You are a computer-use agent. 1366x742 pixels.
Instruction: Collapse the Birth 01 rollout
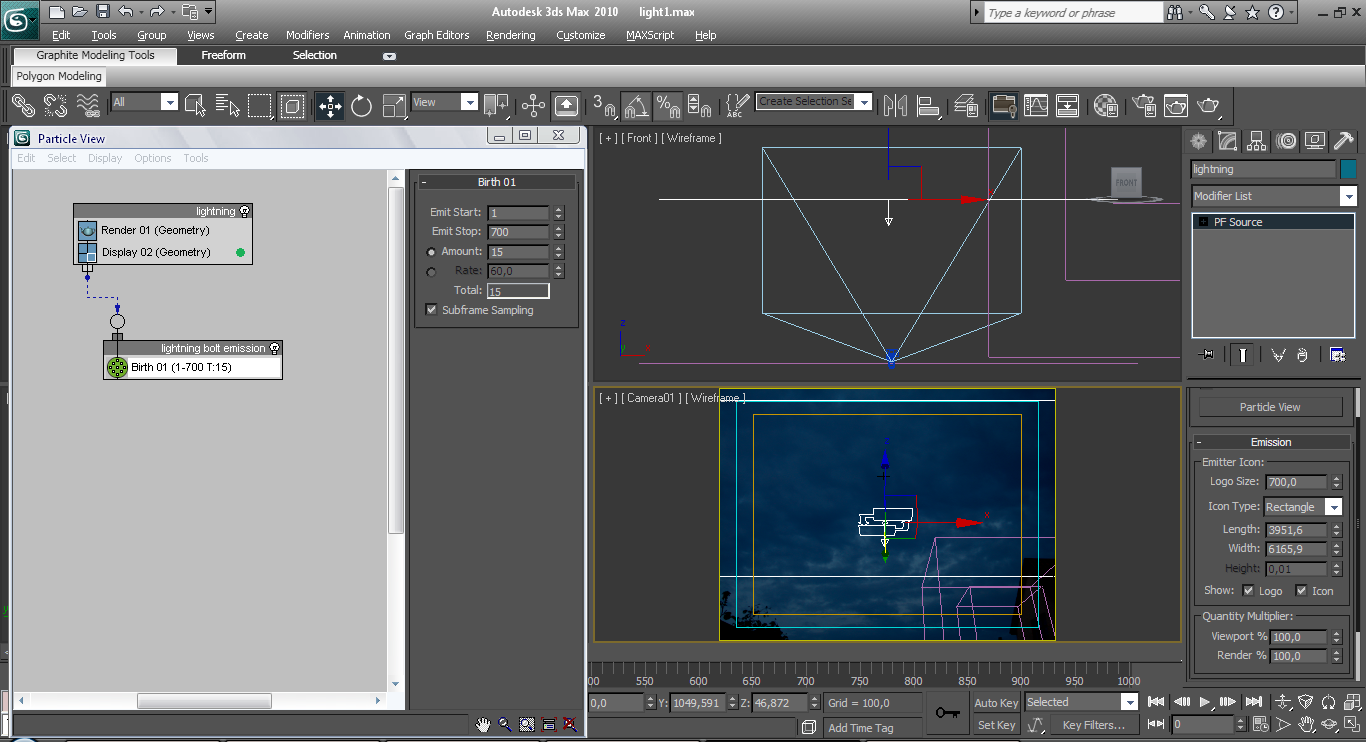[x=496, y=182]
